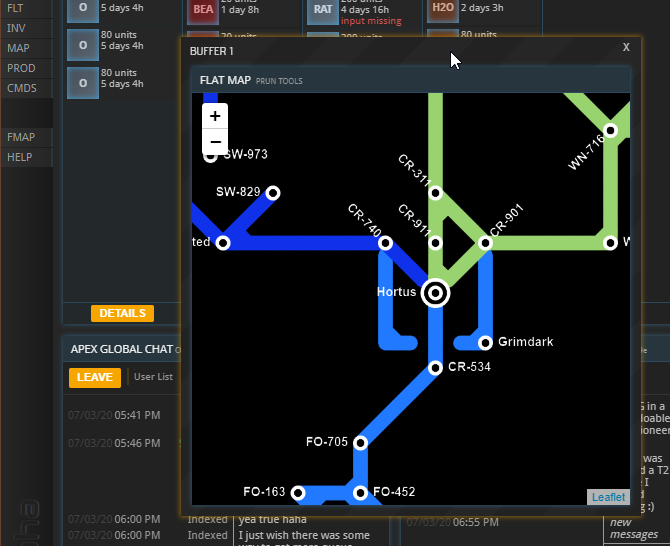
Task: Click the BEA production order icon
Action: (x=203, y=10)
